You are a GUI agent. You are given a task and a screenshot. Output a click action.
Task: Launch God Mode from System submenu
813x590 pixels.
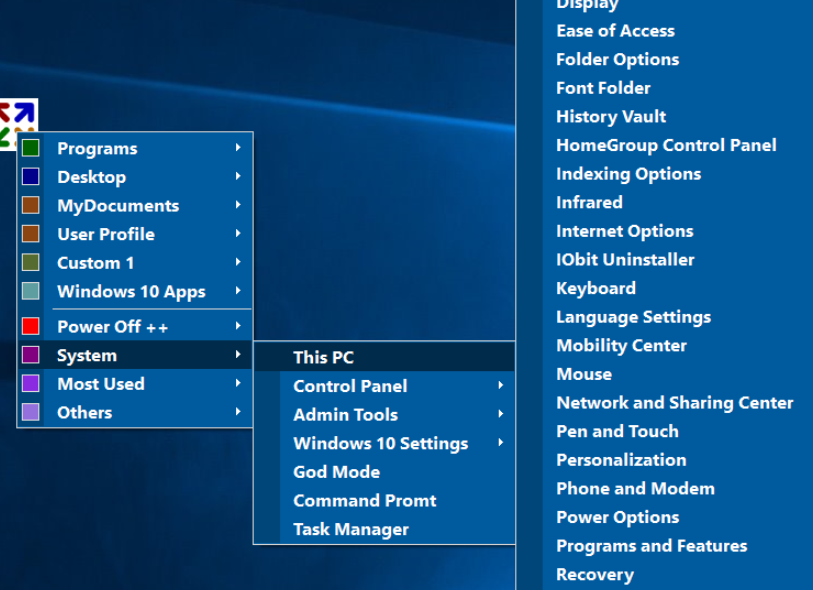pos(385,472)
